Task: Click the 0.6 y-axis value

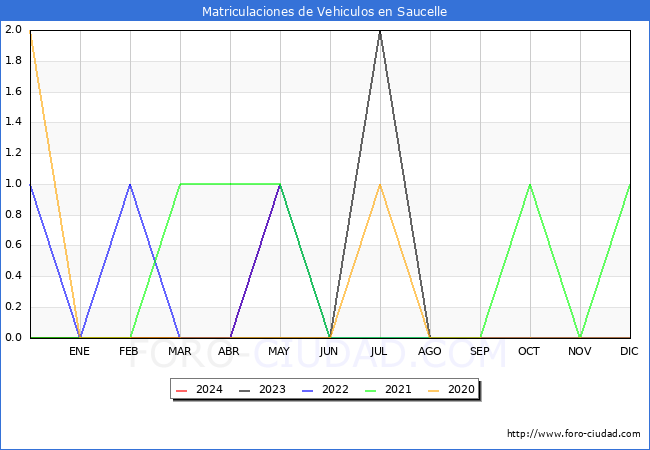Action: [x=13, y=245]
